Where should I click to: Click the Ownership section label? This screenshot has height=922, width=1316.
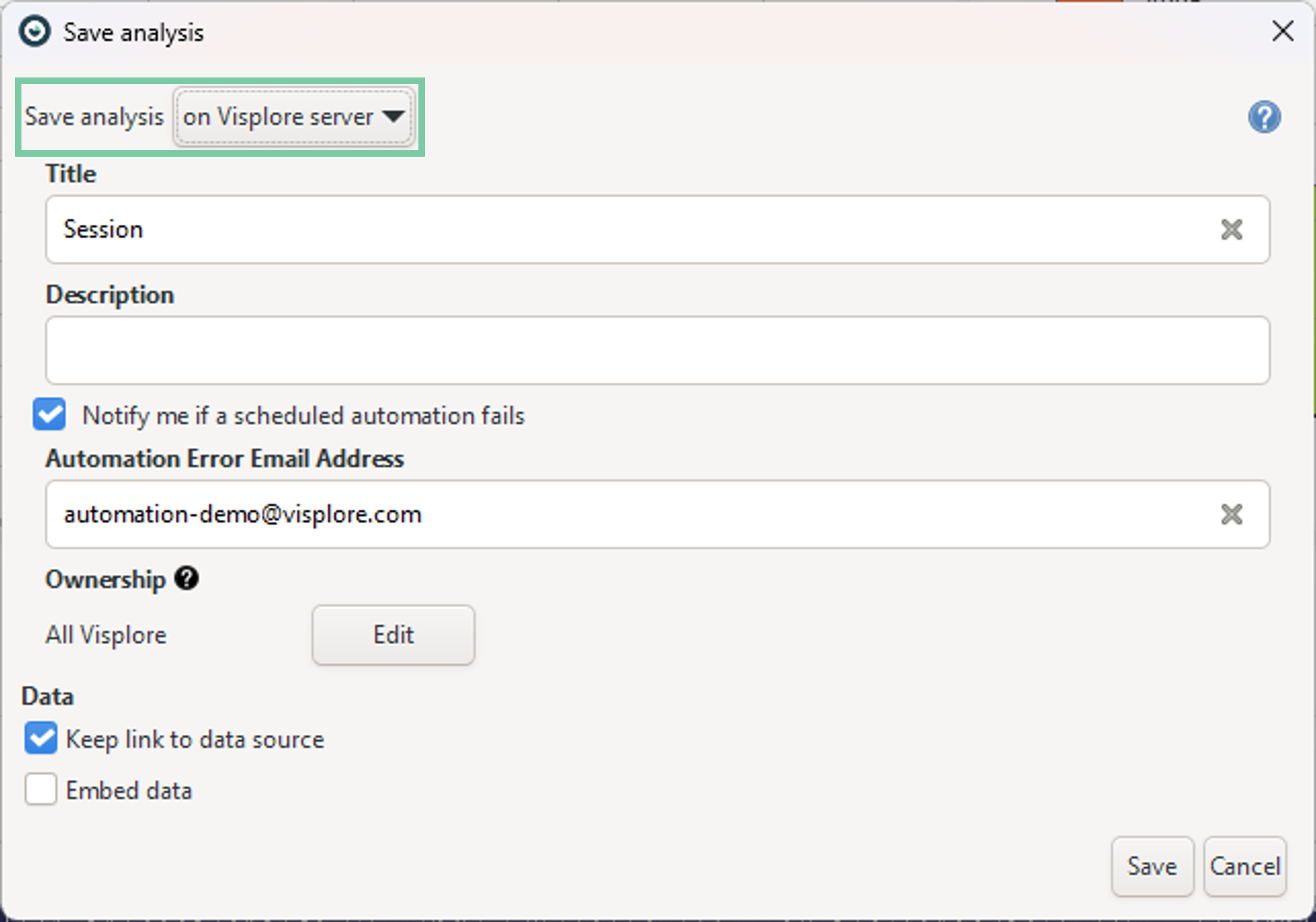[x=105, y=579]
